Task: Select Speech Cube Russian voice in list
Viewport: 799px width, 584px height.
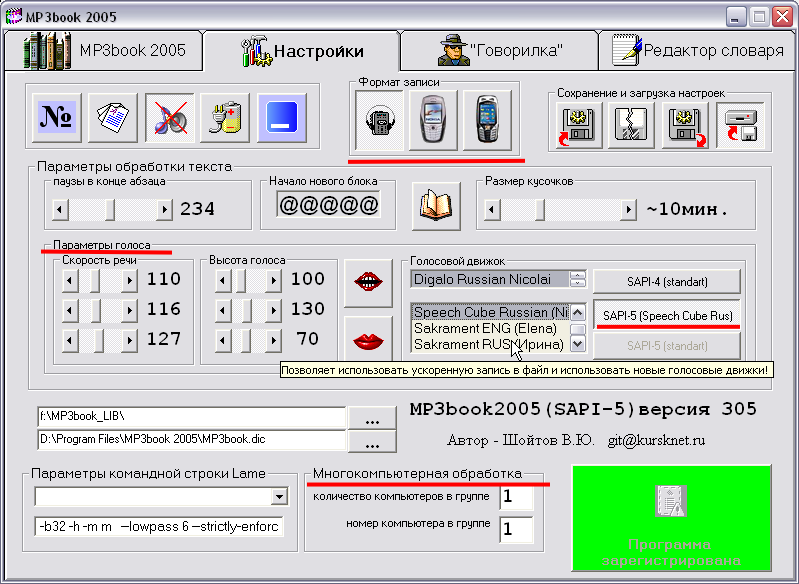Action: (x=491, y=312)
